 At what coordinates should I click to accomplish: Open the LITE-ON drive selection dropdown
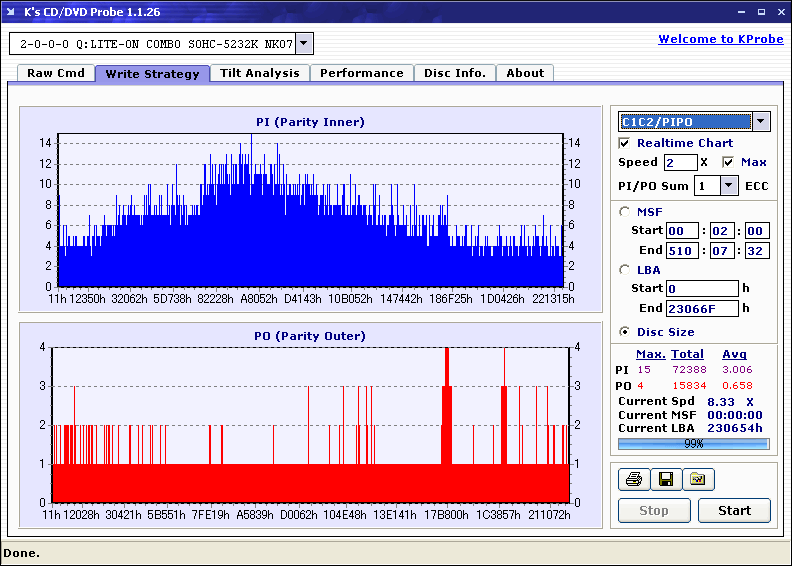304,44
